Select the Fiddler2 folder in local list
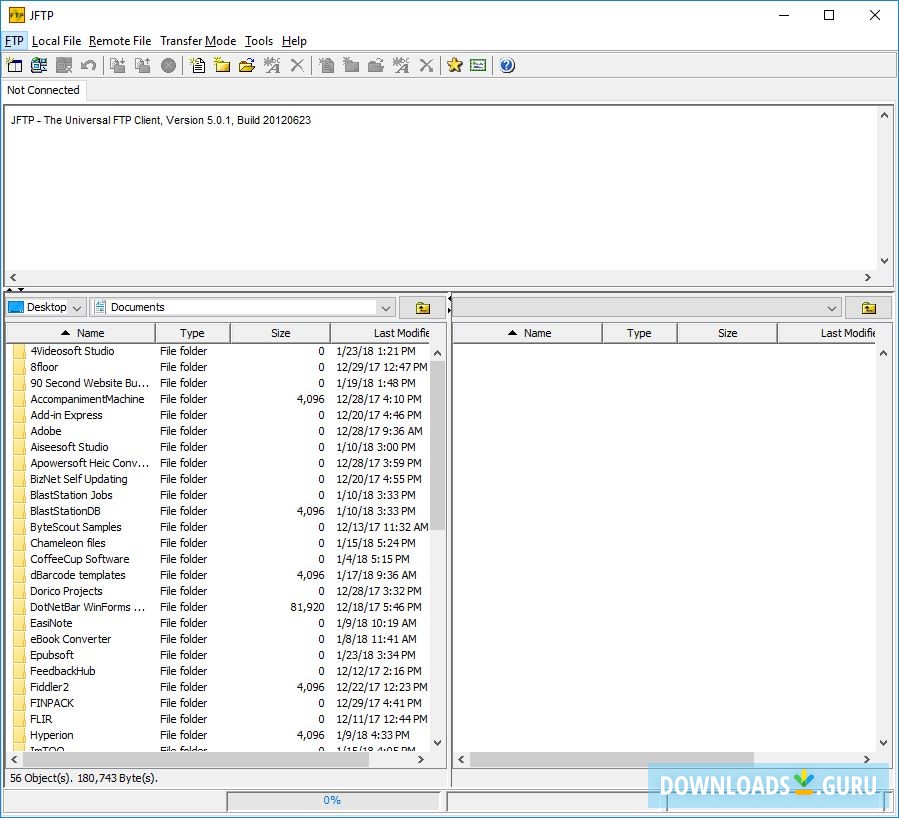Viewport: 899px width, 818px height. [x=50, y=687]
